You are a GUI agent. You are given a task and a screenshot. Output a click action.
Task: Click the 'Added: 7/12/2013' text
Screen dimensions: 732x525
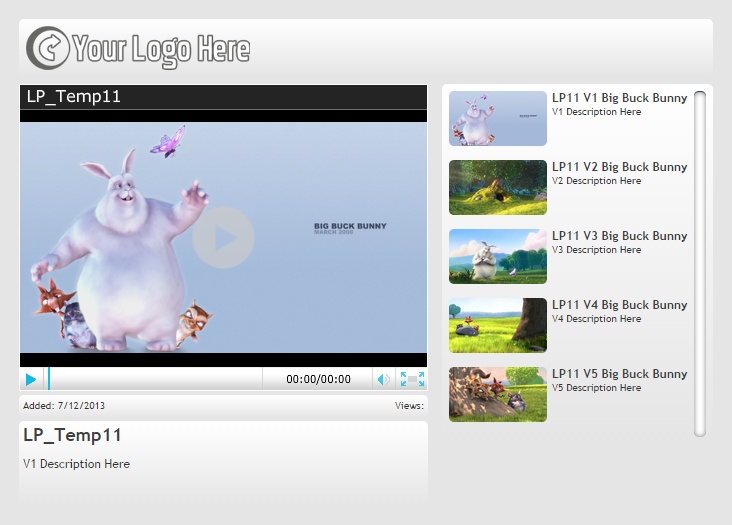(x=64, y=406)
